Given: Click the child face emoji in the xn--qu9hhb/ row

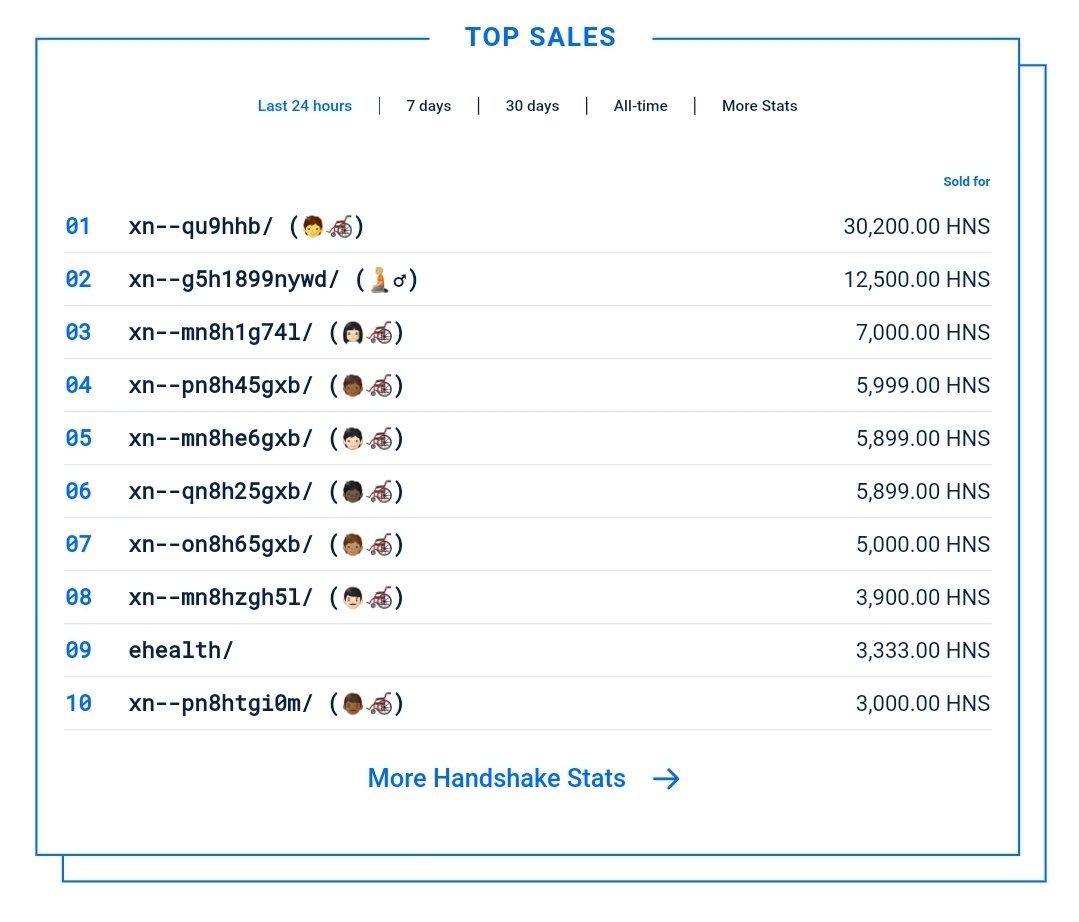Looking at the screenshot, I should click(312, 226).
